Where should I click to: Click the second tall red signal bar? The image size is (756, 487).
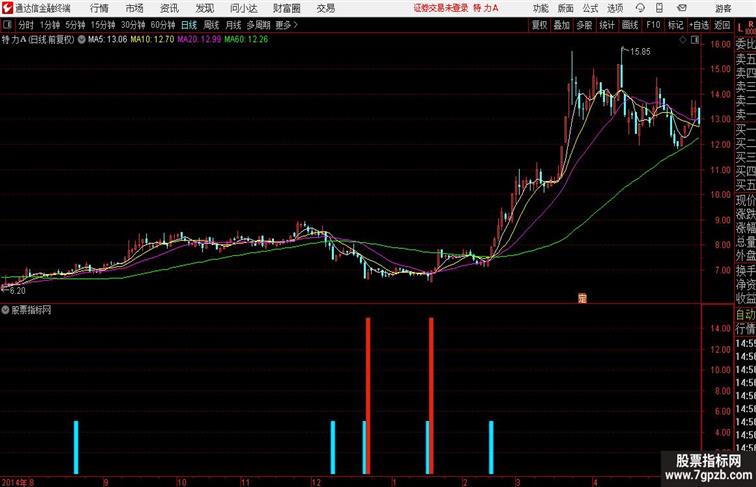[431, 395]
